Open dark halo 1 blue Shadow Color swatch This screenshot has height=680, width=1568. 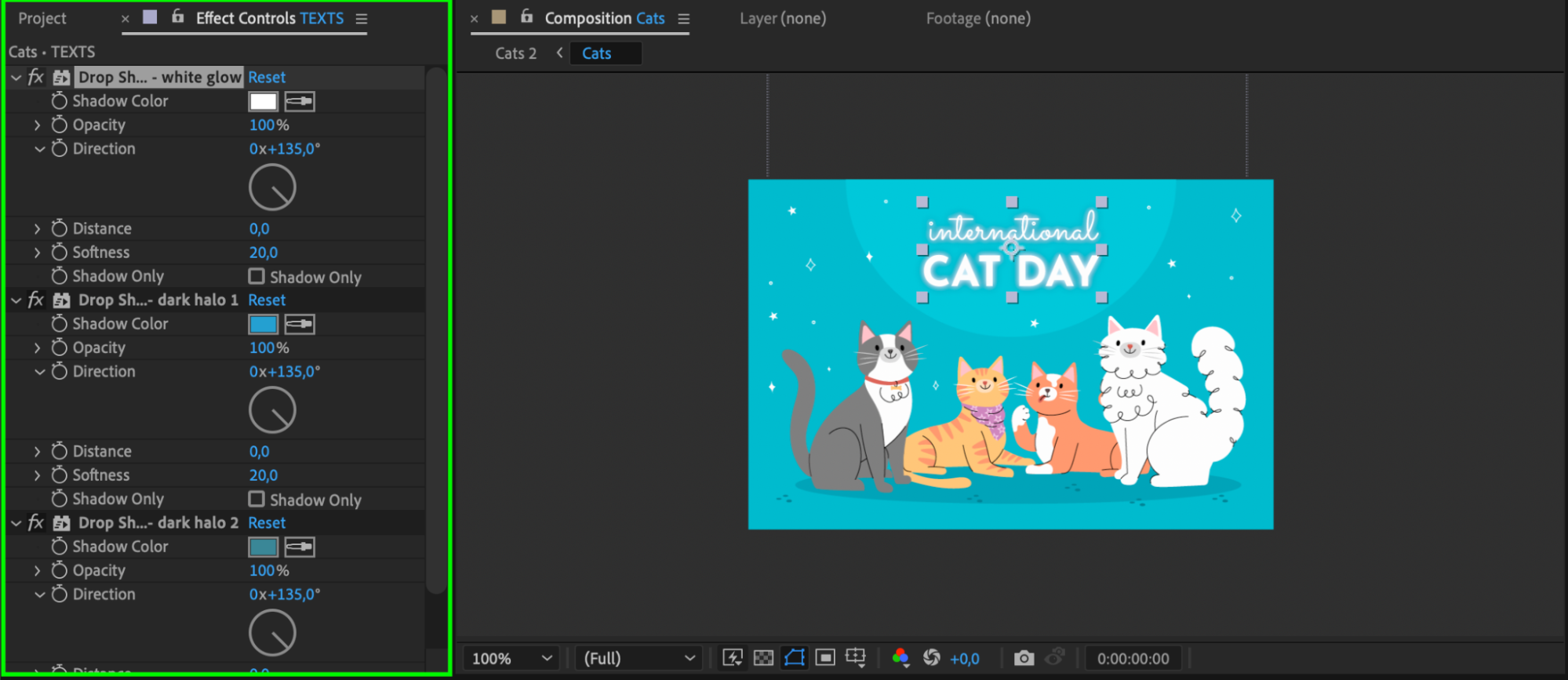pyautogui.click(x=263, y=324)
